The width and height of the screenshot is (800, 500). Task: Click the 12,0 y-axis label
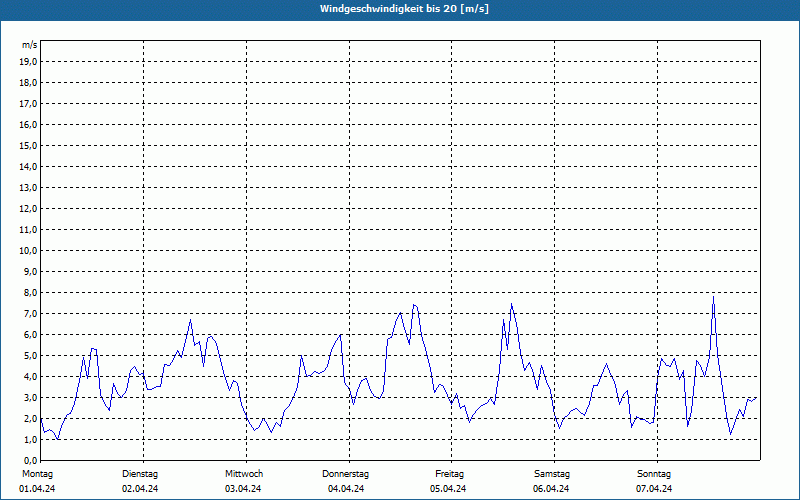coord(28,208)
